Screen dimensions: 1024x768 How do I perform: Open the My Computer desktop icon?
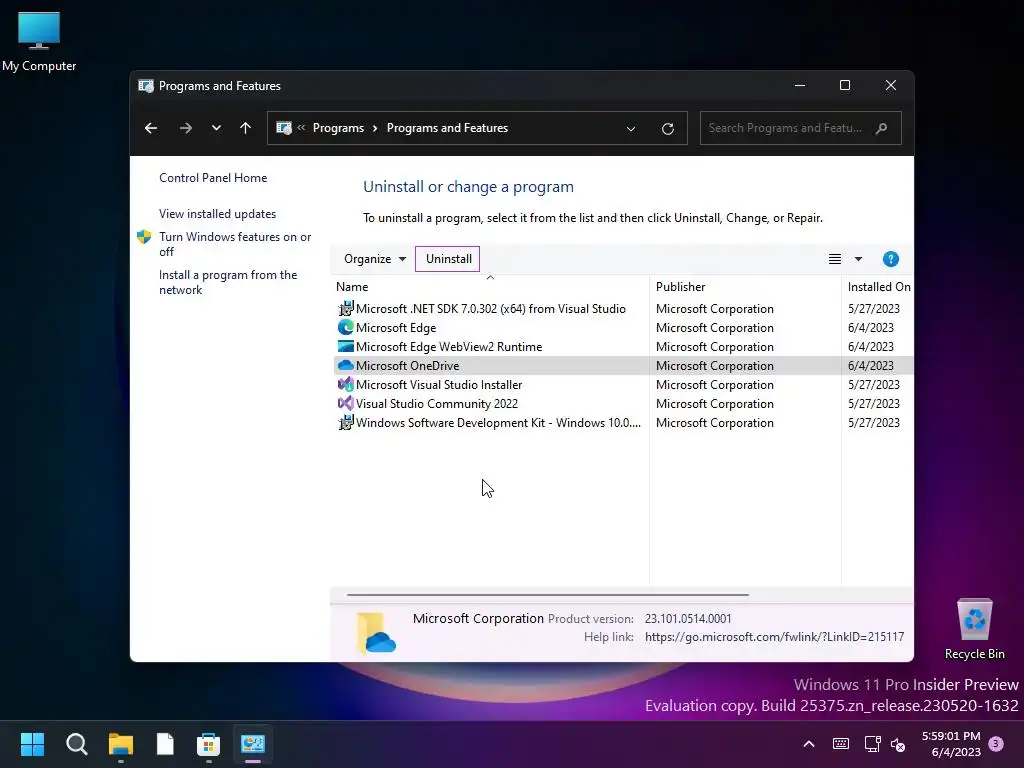coord(39,42)
